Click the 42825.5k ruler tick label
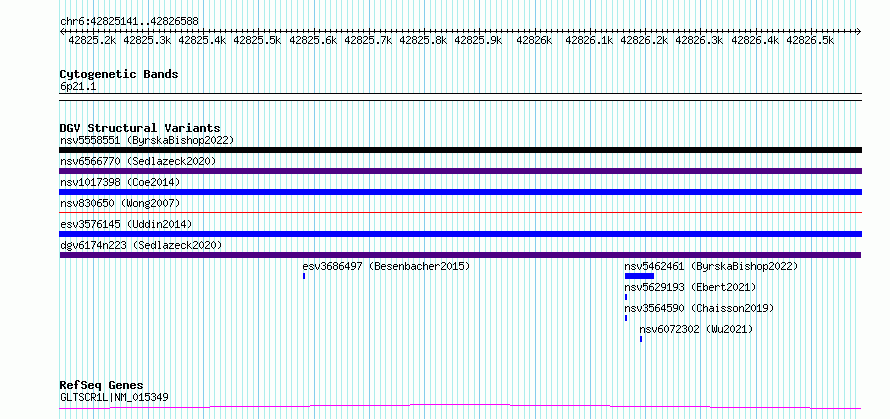Image resolution: width=890 pixels, height=419 pixels. click(257, 41)
